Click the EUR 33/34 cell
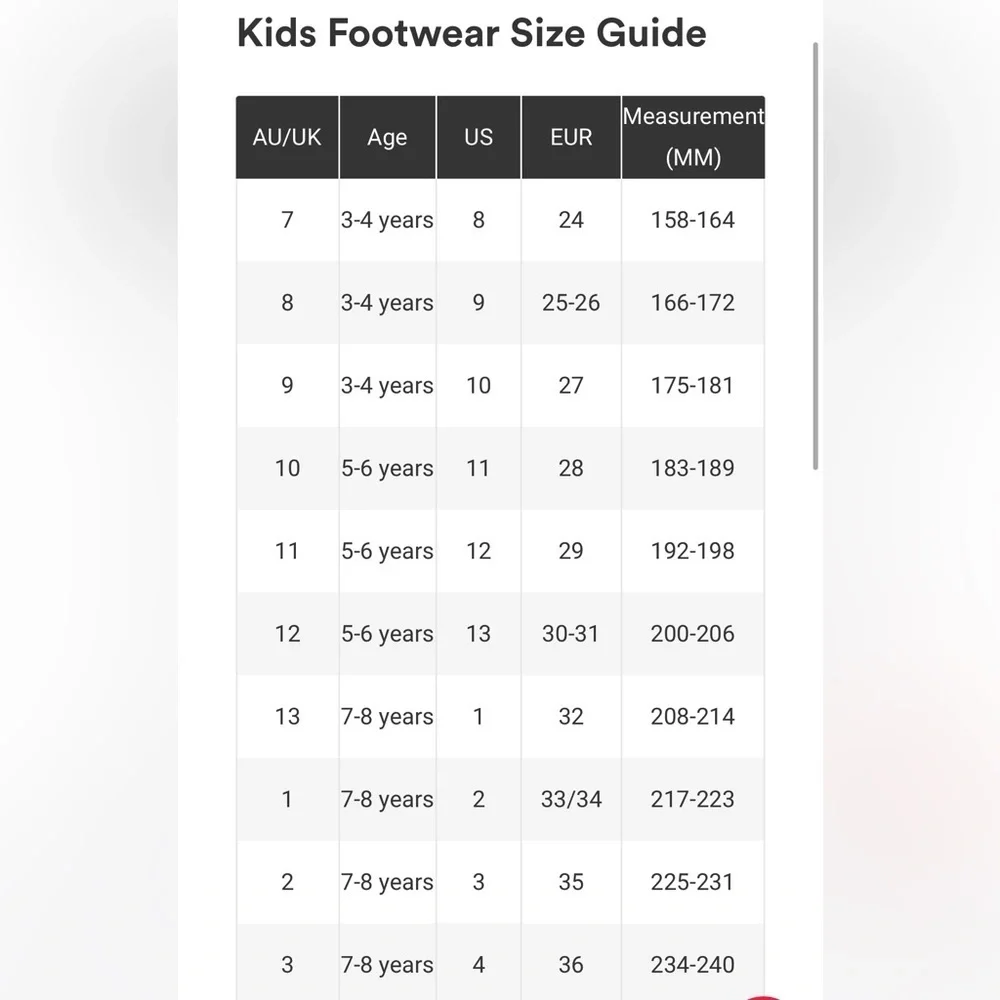This screenshot has width=1000, height=1000. (x=571, y=799)
